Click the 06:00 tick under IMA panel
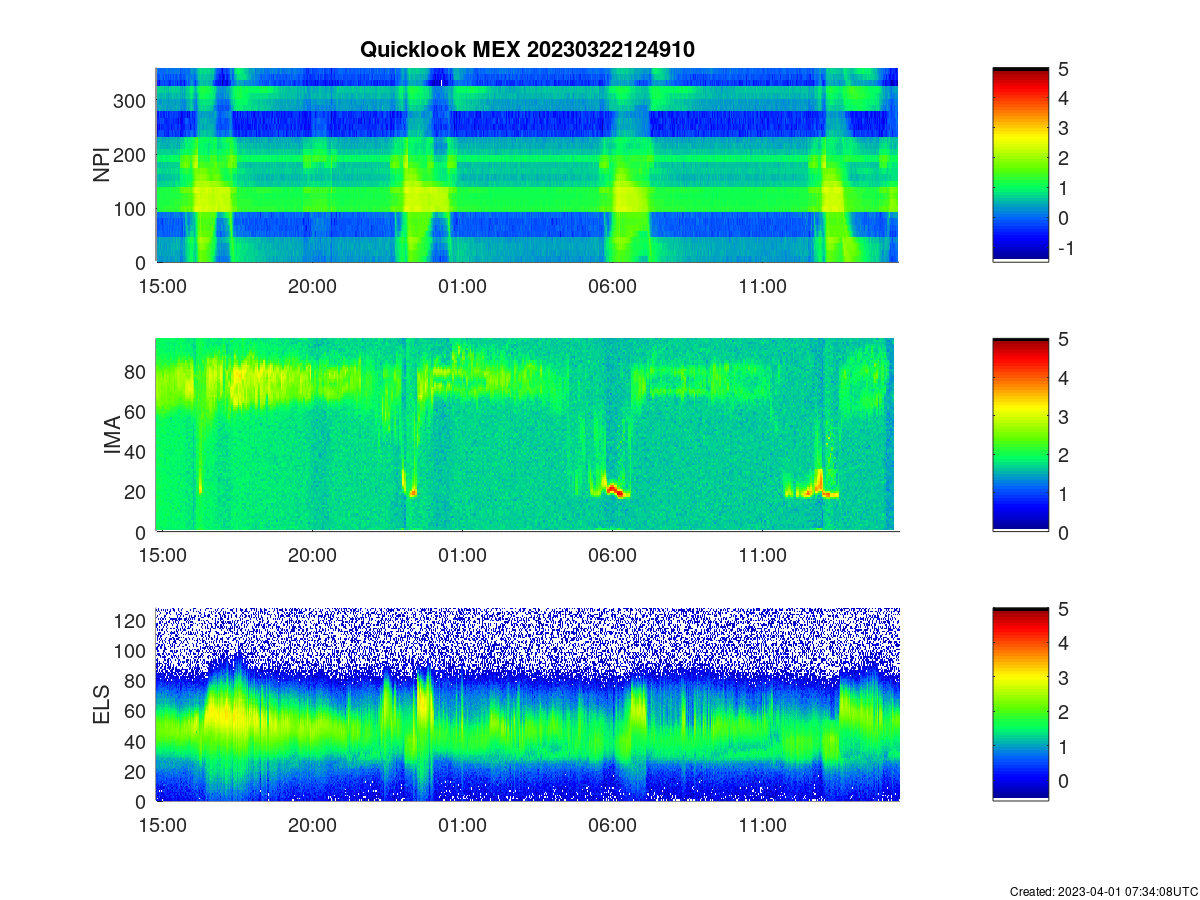Screen dimensions: 1200x900 click(613, 557)
